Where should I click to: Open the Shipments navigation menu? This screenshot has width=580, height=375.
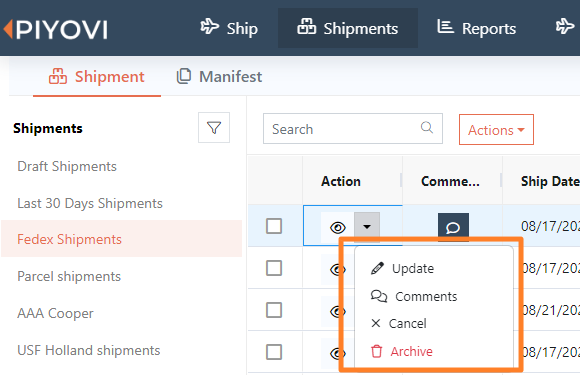click(x=348, y=28)
